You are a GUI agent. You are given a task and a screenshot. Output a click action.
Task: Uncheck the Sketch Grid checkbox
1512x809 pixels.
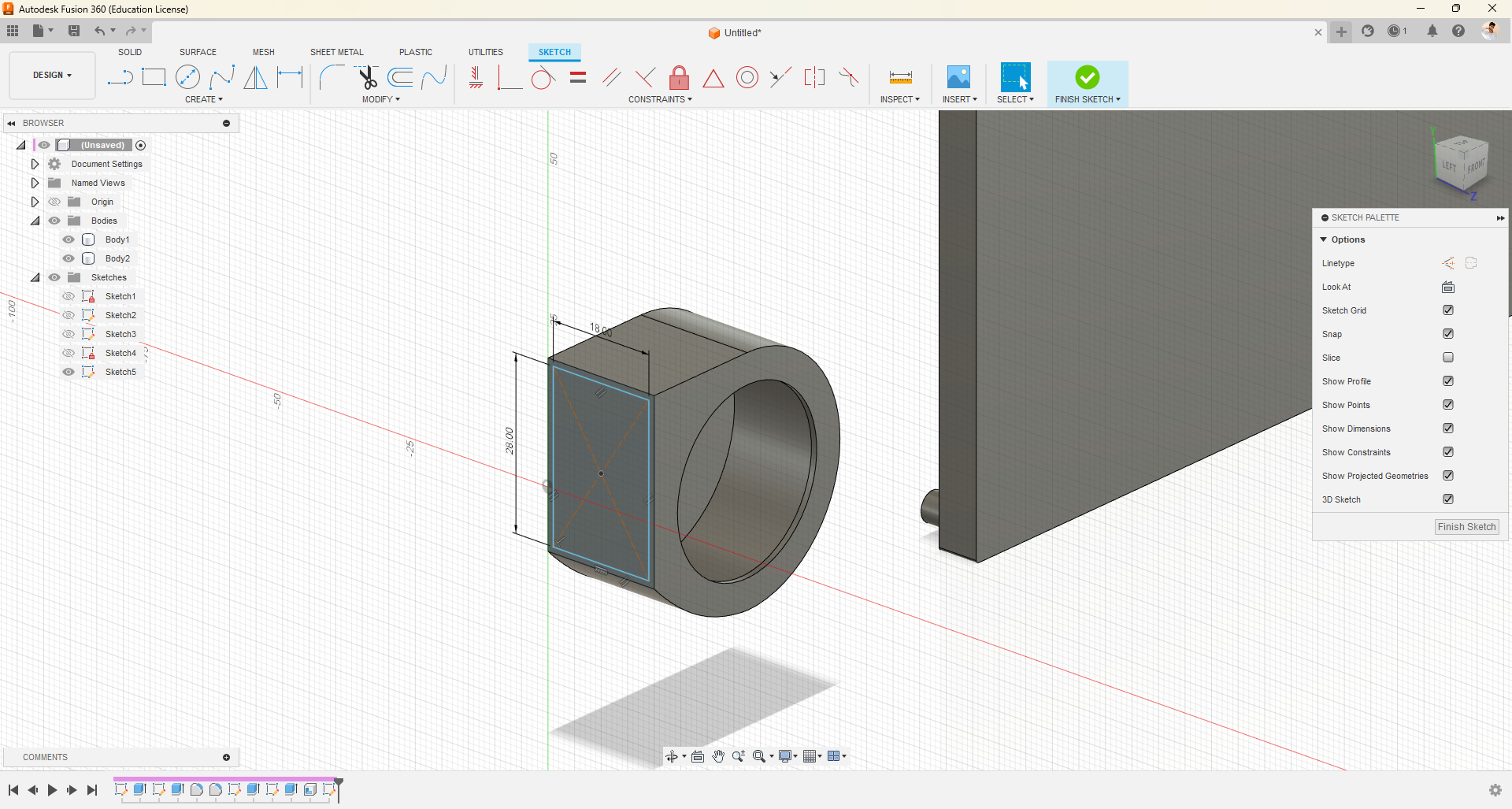(1447, 310)
